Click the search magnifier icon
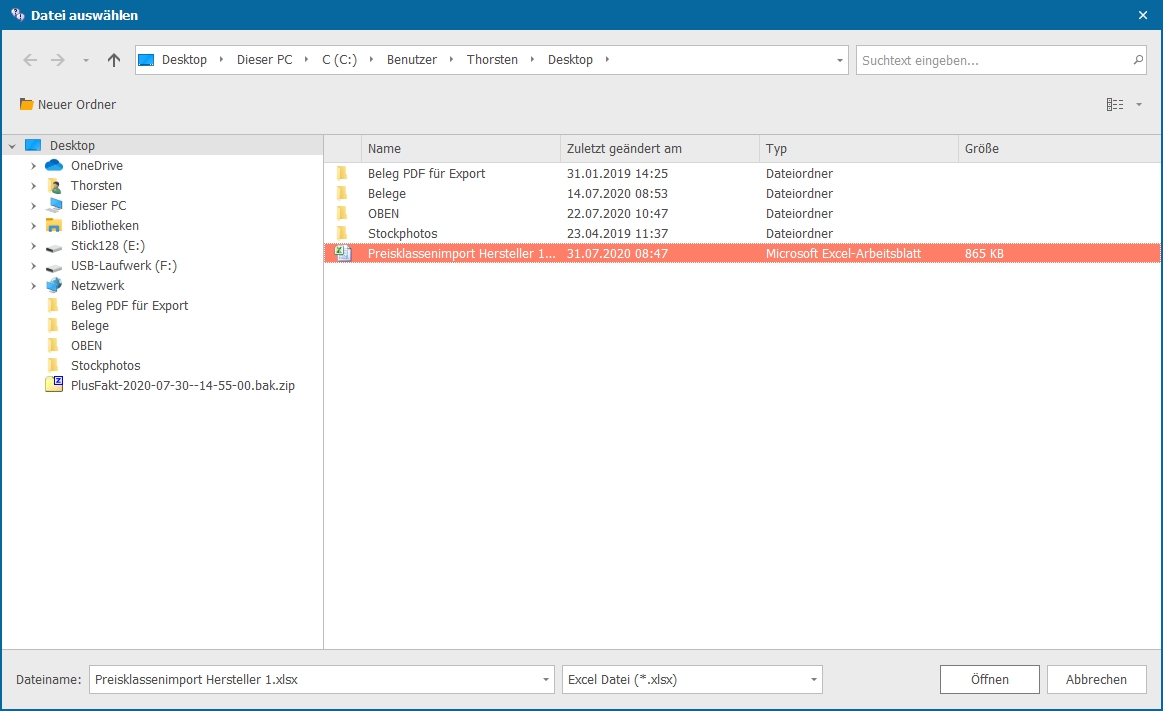 tap(1138, 60)
